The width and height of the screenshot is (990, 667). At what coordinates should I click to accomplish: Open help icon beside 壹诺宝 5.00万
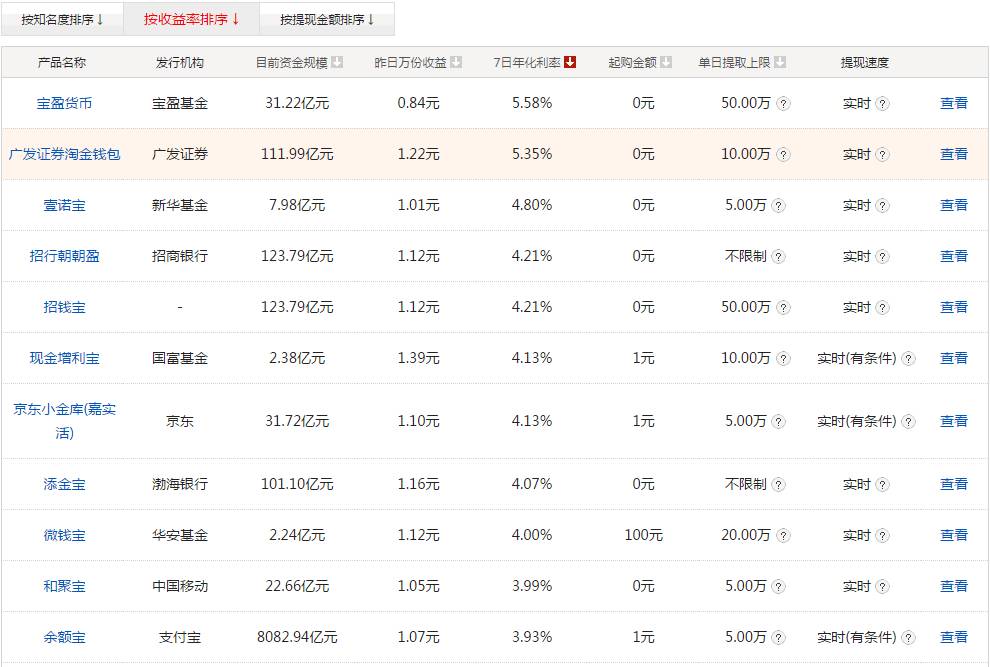pos(778,206)
